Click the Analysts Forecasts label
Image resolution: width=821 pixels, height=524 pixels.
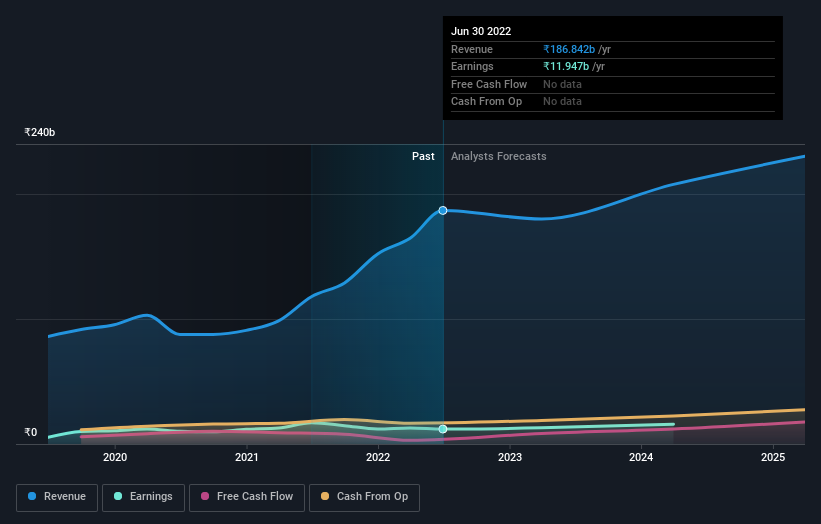(x=498, y=157)
